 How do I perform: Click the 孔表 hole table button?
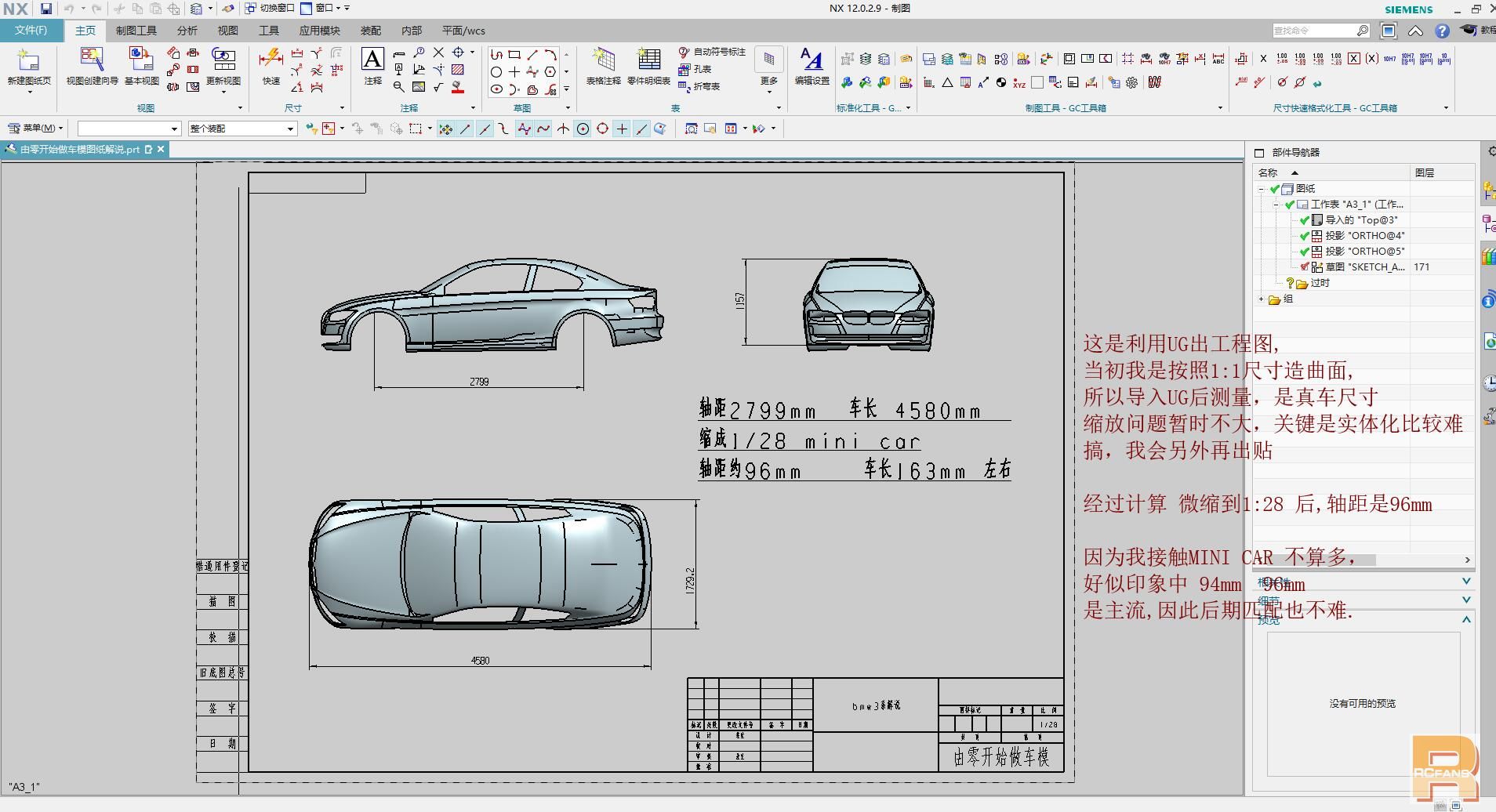point(695,69)
